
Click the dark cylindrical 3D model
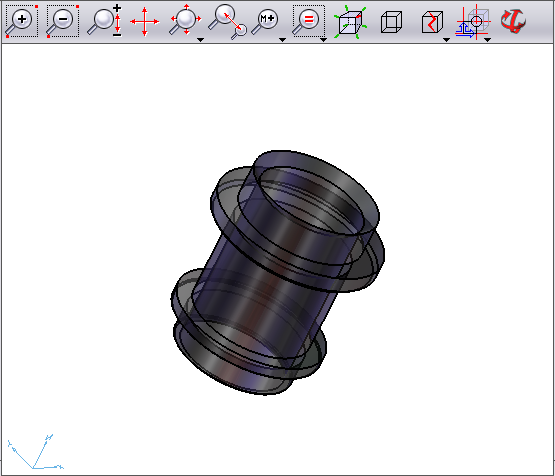pyautogui.click(x=278, y=273)
